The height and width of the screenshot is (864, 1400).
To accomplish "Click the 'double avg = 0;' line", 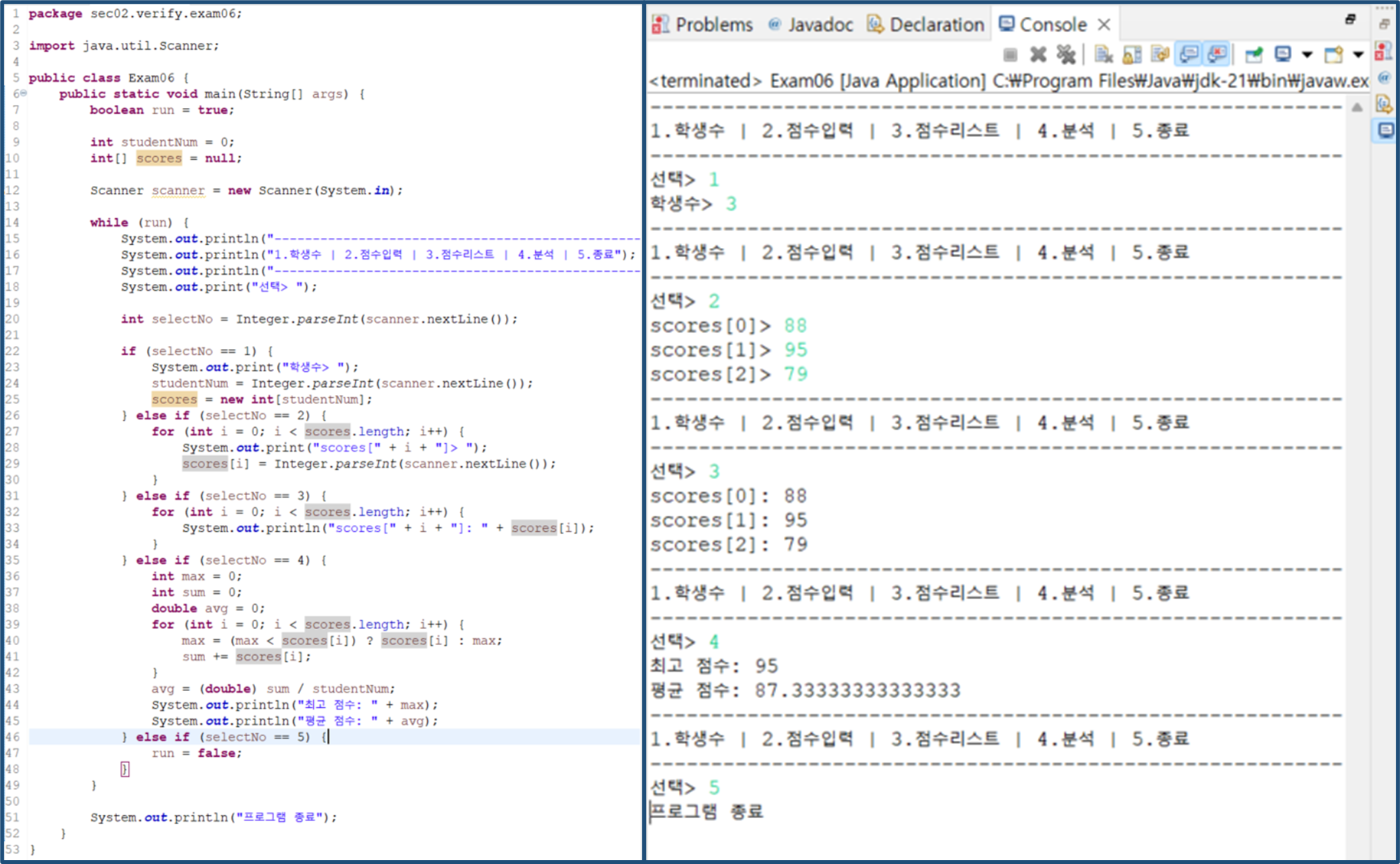I will tap(208, 608).
